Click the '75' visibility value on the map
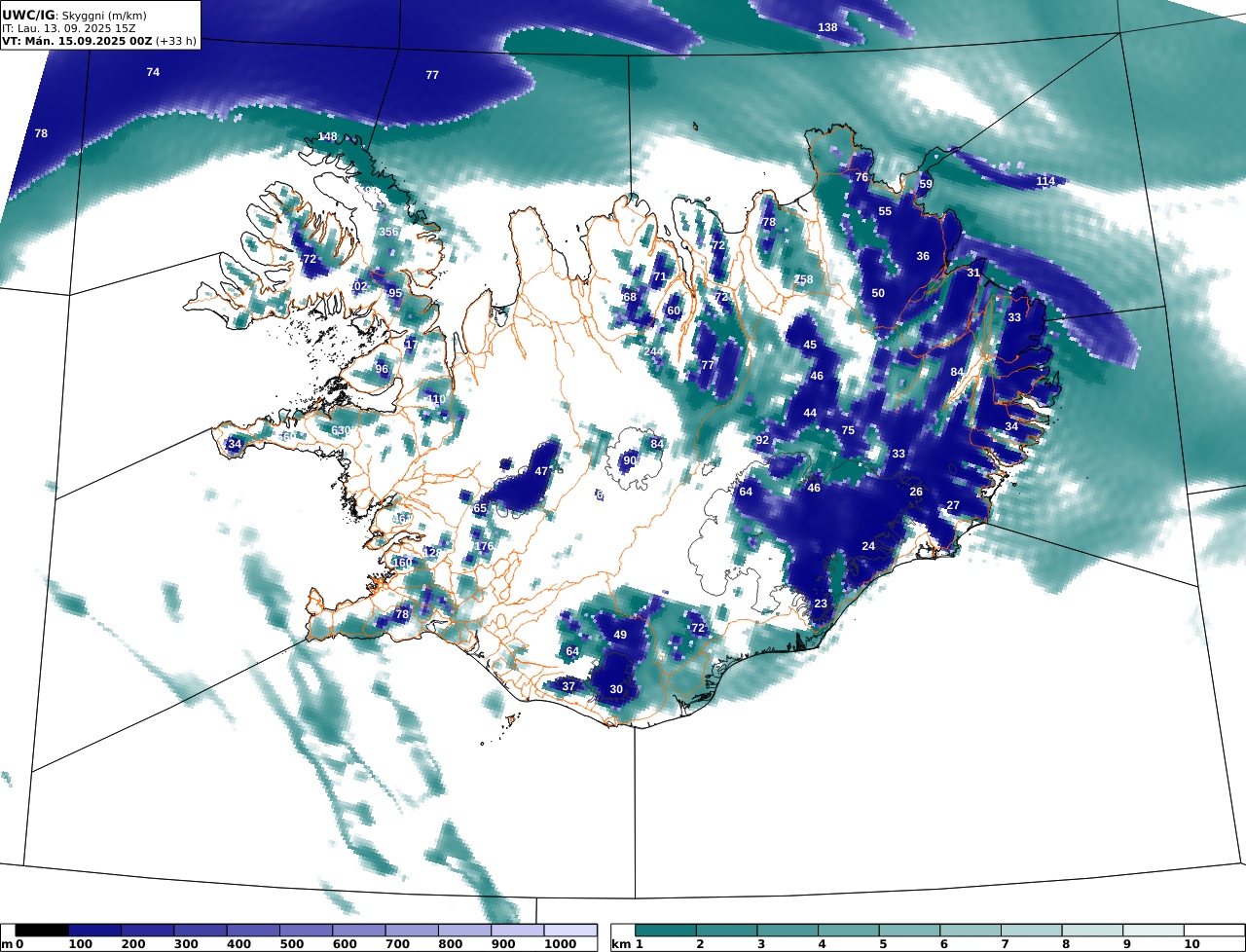This screenshot has width=1246, height=952. [x=848, y=430]
